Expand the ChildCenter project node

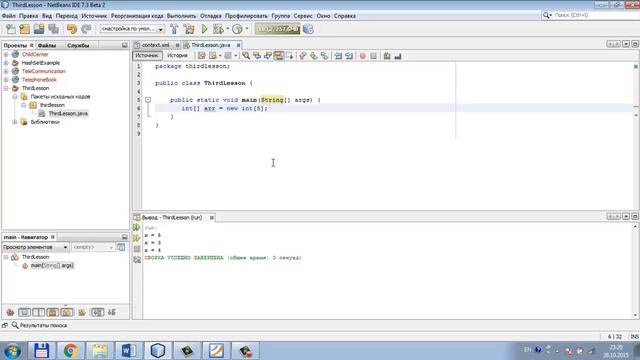tap(6, 54)
